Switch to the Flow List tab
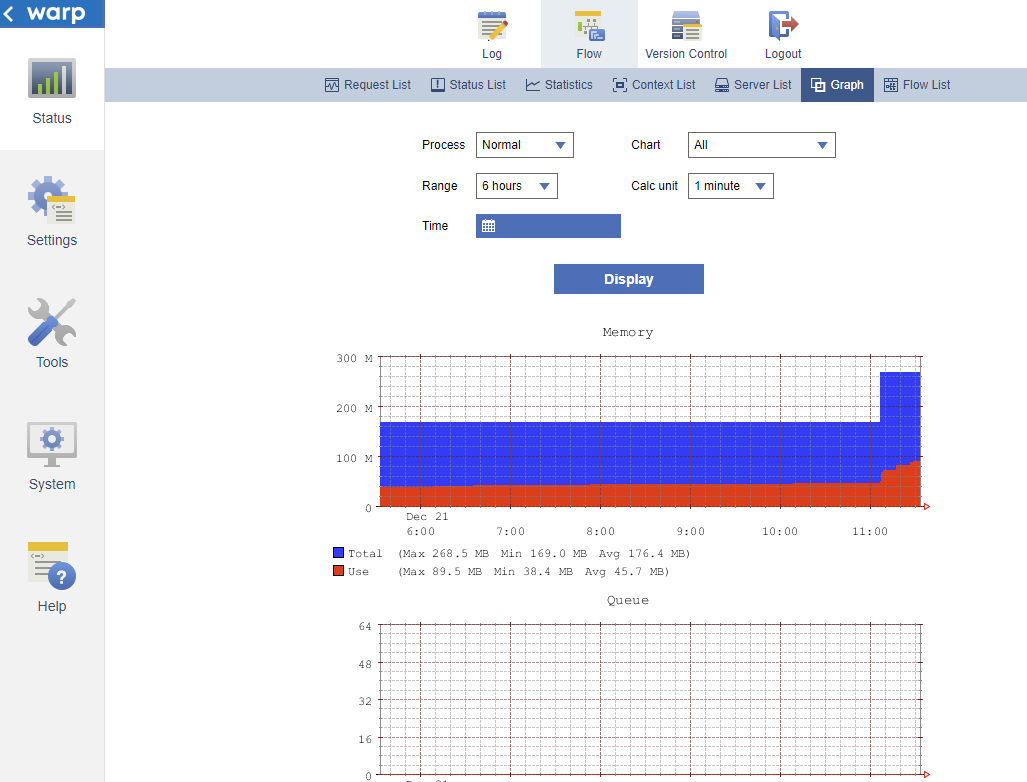Screen dimensions: 1027x782 [x=916, y=84]
